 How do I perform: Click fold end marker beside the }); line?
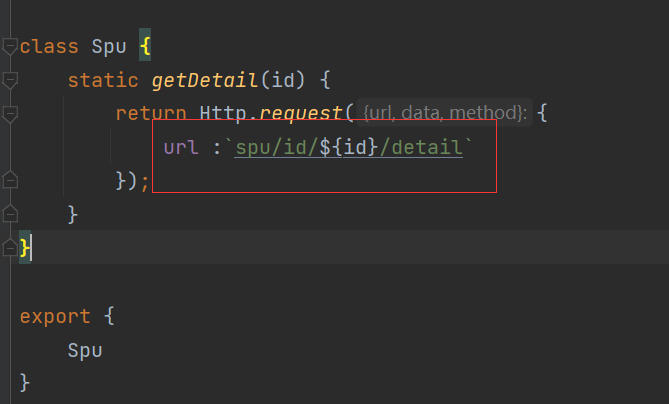9,181
